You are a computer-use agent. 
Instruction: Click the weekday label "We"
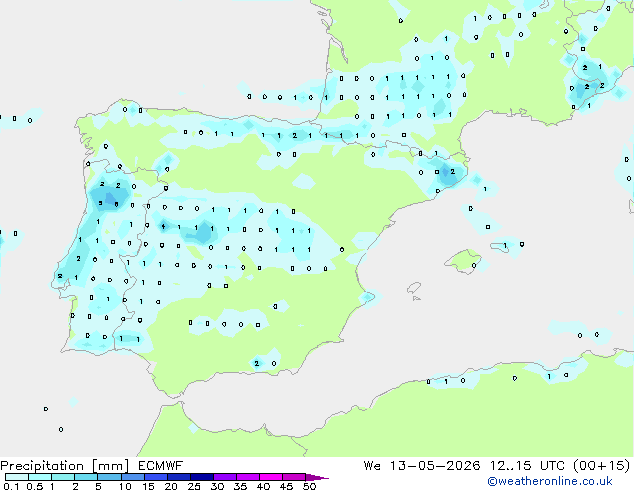372,466
